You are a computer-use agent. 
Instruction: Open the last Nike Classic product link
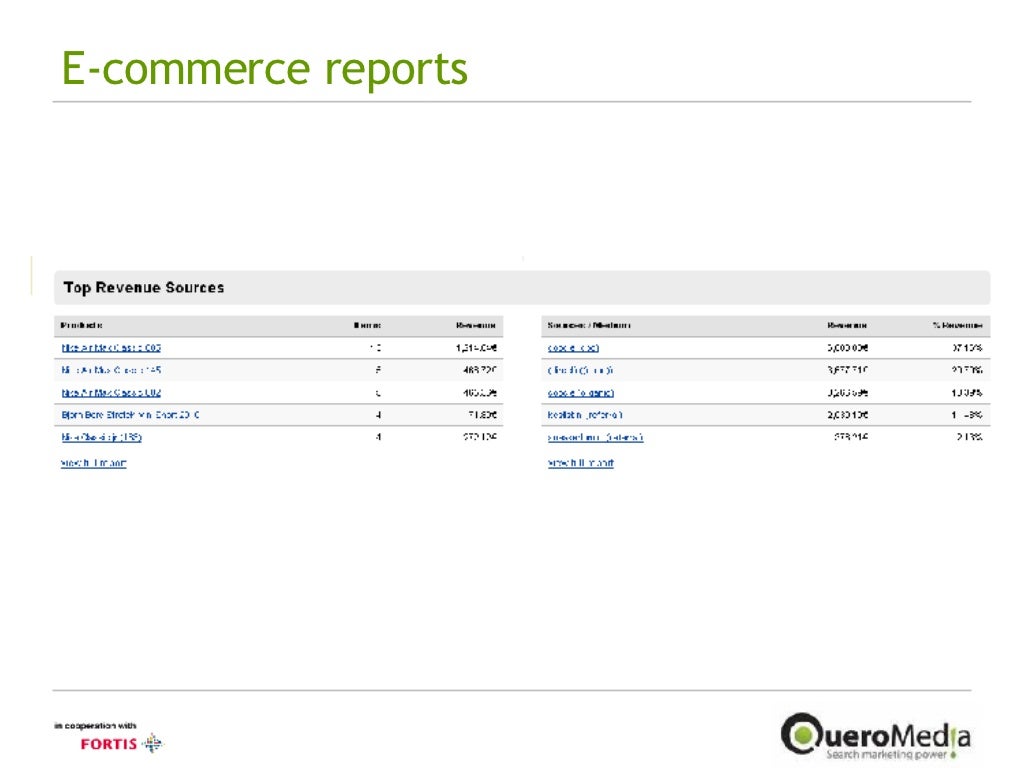click(x=101, y=437)
